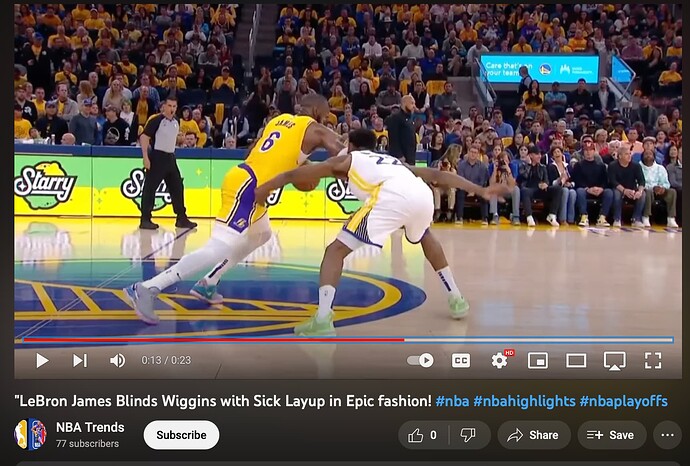This screenshot has height=466, width=690.
Task: Turn on closed captions
Action: pyautogui.click(x=461, y=360)
